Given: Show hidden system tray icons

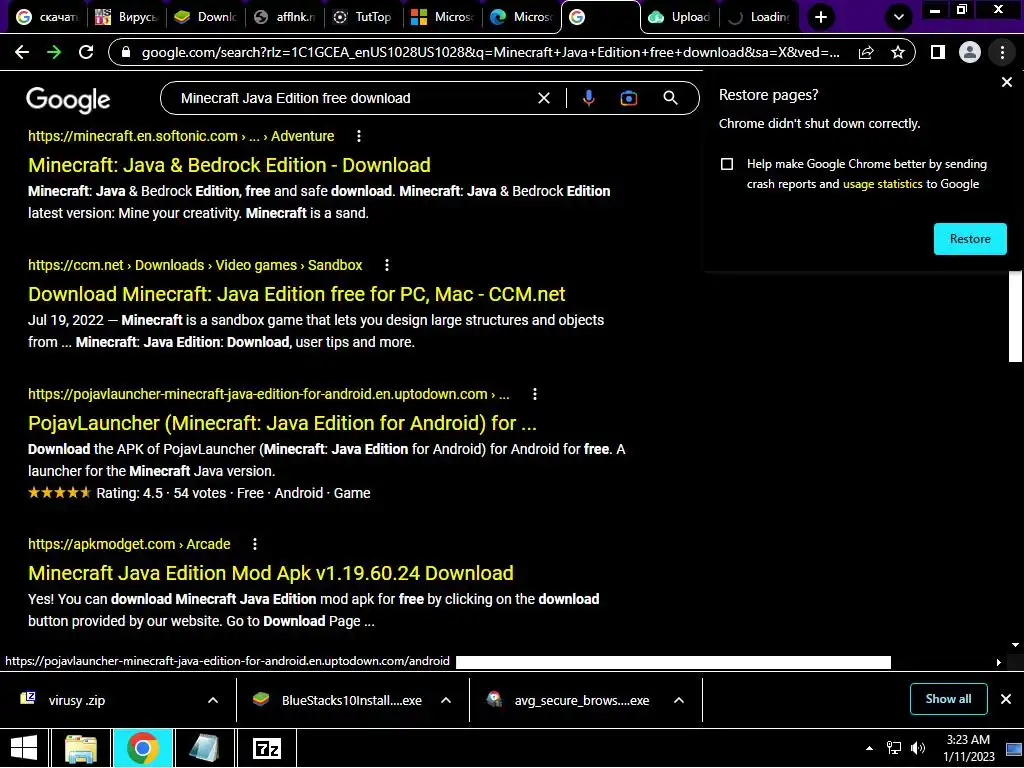Looking at the screenshot, I should coord(869,748).
